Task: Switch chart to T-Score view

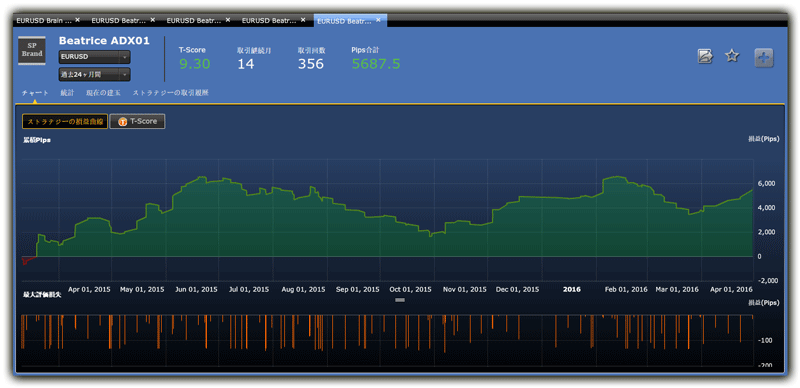Action: coord(137,122)
